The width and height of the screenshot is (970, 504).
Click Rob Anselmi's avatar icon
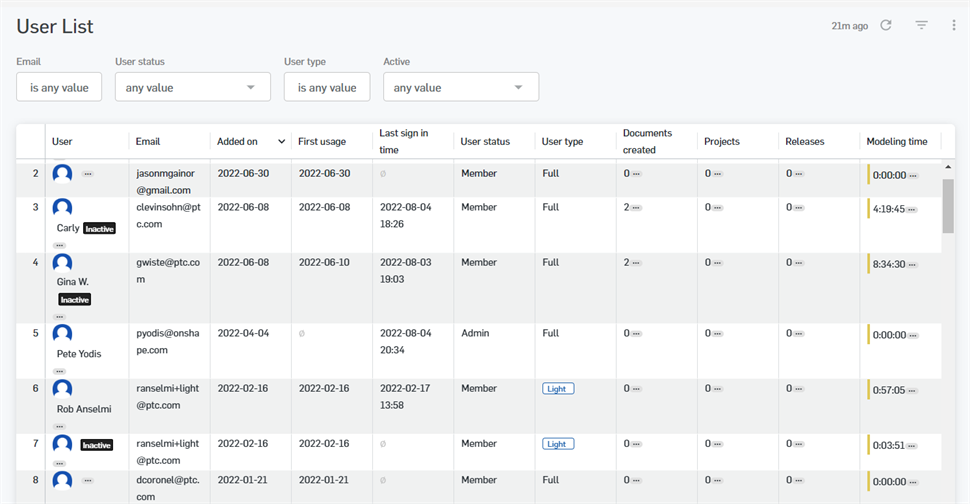coord(62,389)
